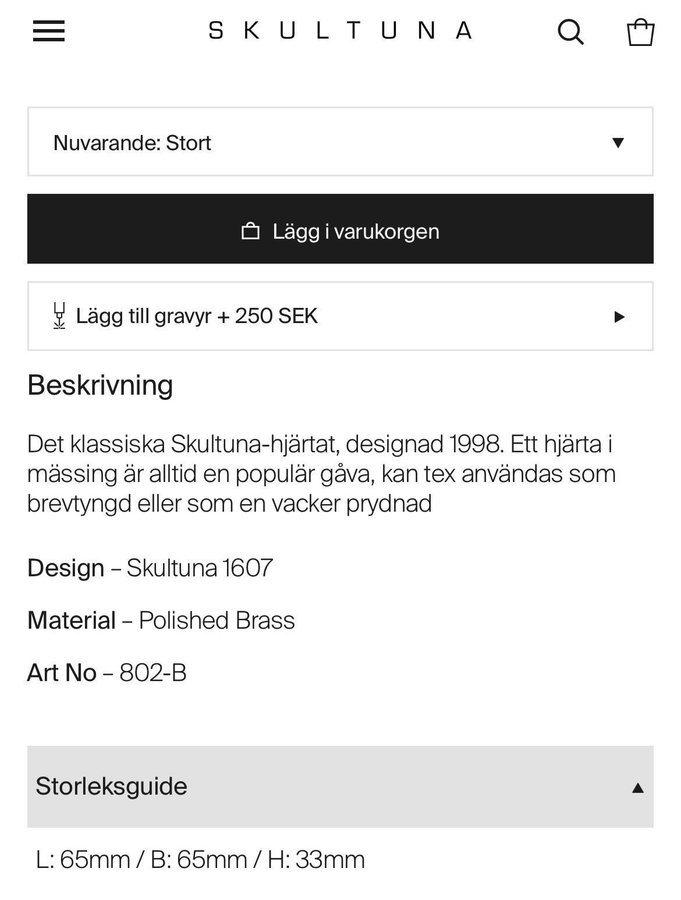Click the product description paragraph about Skultuna-hjärtat
Screen dimensions: 681x900
pos(322,474)
